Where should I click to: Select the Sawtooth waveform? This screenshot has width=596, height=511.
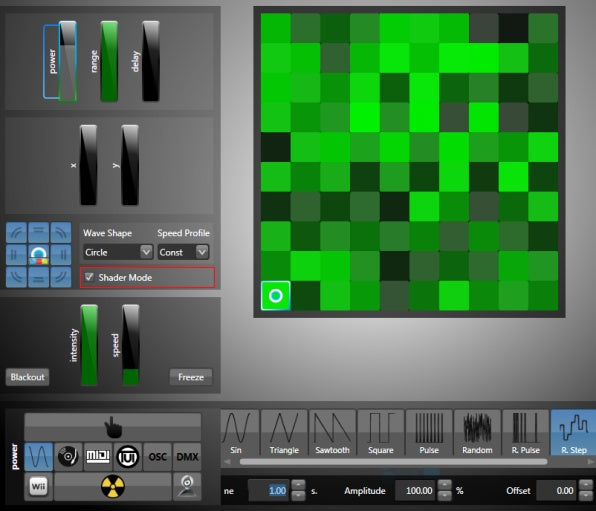pos(332,433)
